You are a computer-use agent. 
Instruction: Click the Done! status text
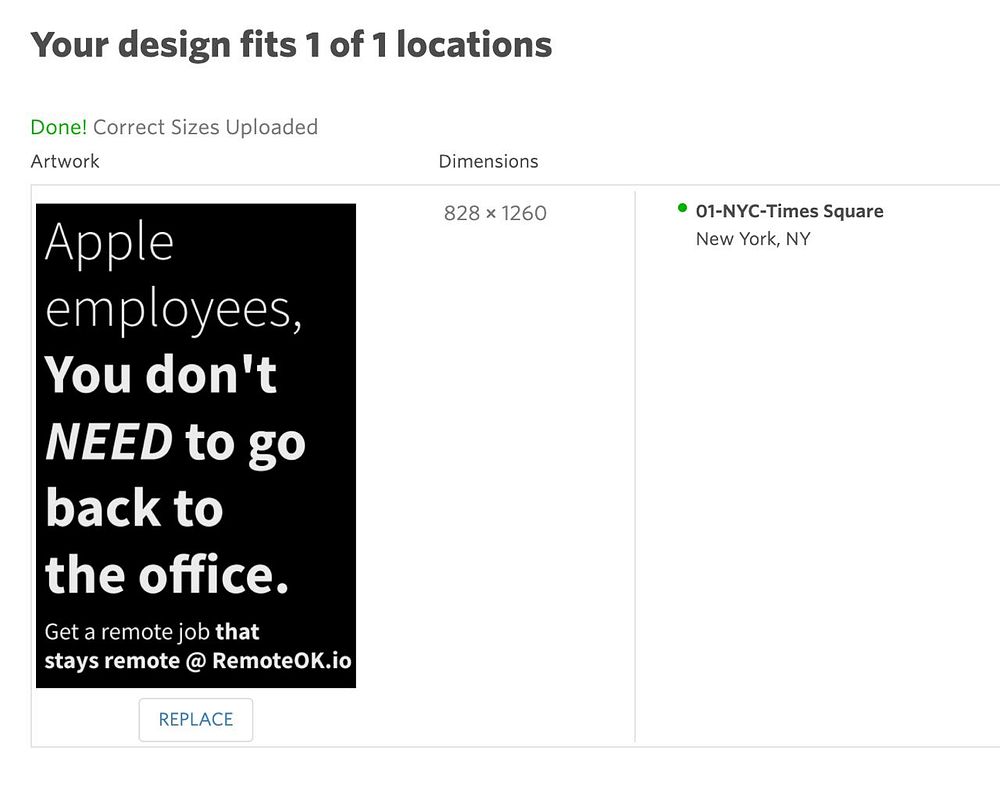59,127
